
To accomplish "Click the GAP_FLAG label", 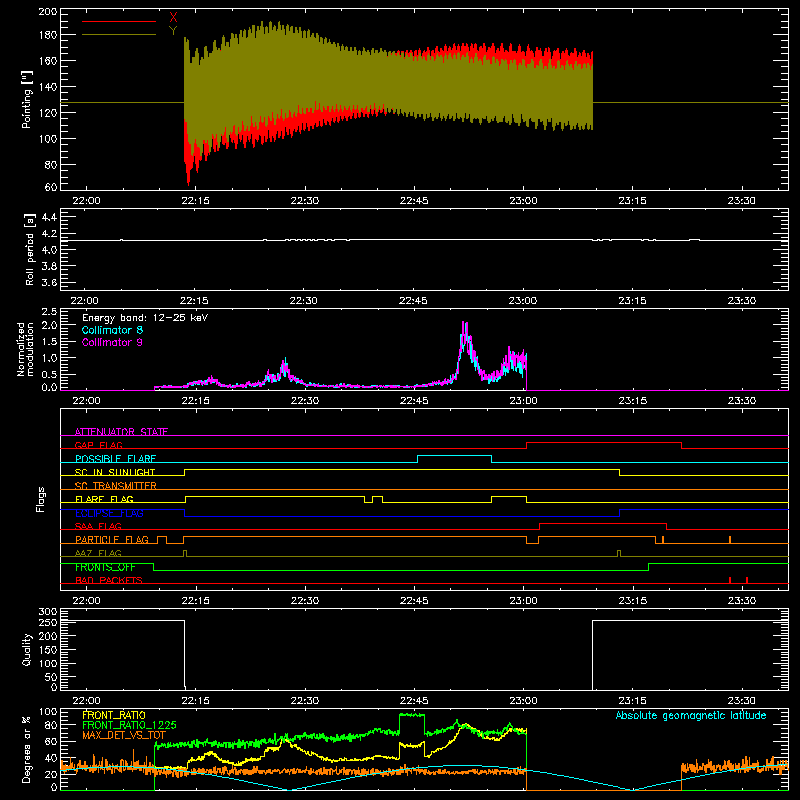I will coord(98,445).
